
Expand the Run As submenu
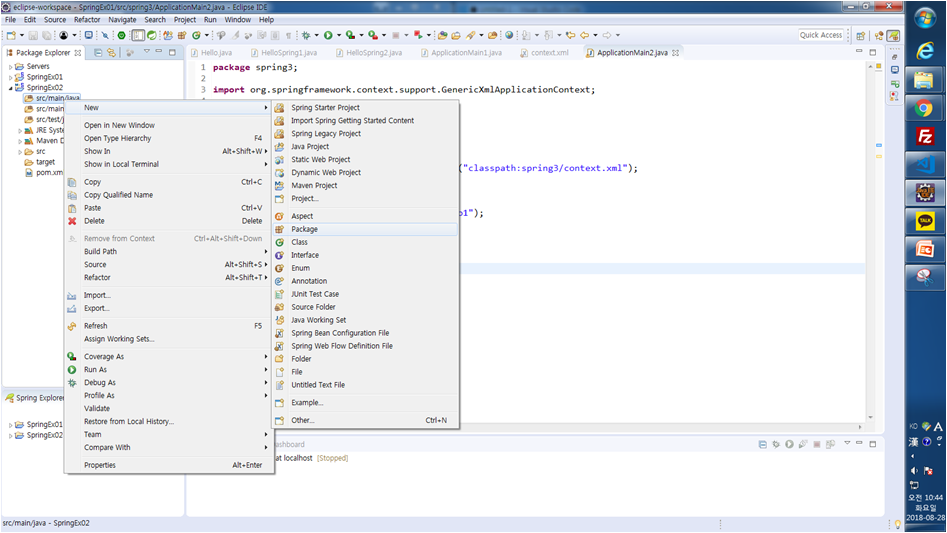(x=266, y=369)
